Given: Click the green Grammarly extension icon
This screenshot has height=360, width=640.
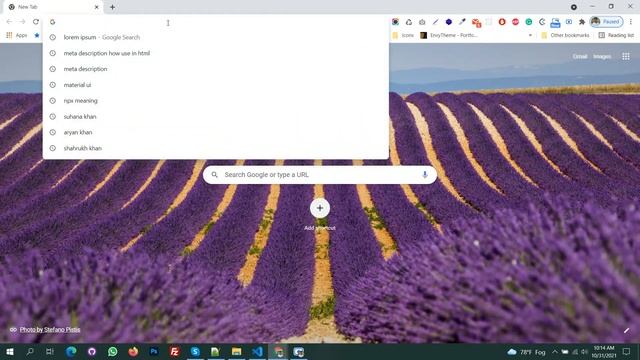Looking at the screenshot, I should (529, 22).
